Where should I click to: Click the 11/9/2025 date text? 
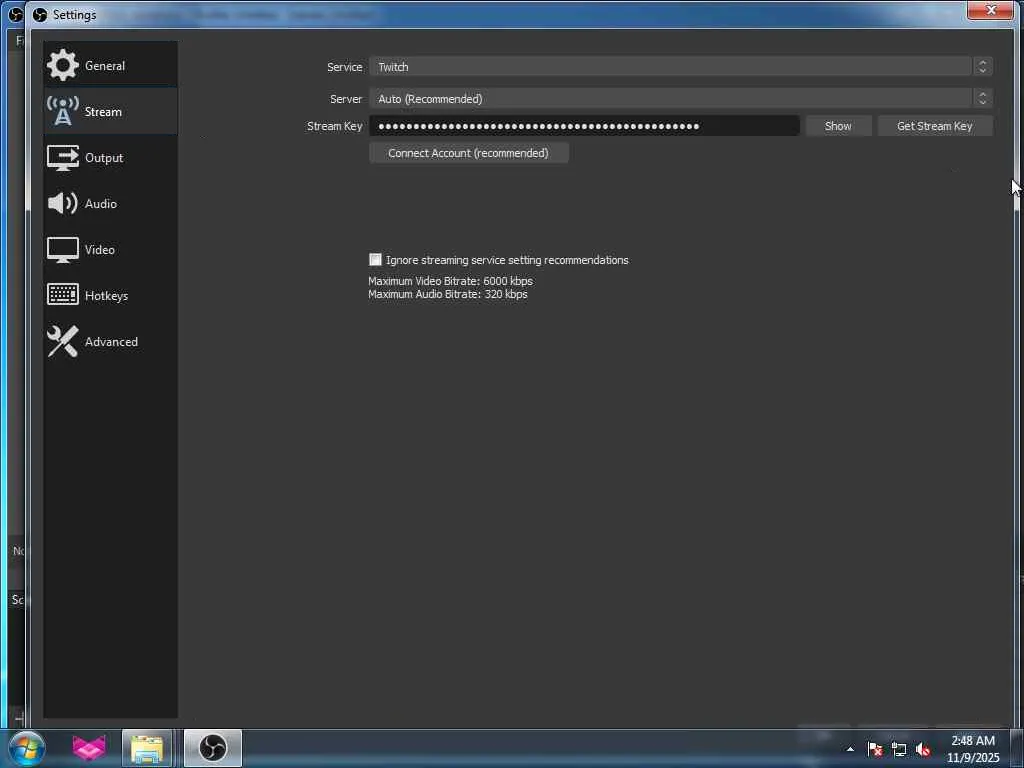(x=973, y=758)
